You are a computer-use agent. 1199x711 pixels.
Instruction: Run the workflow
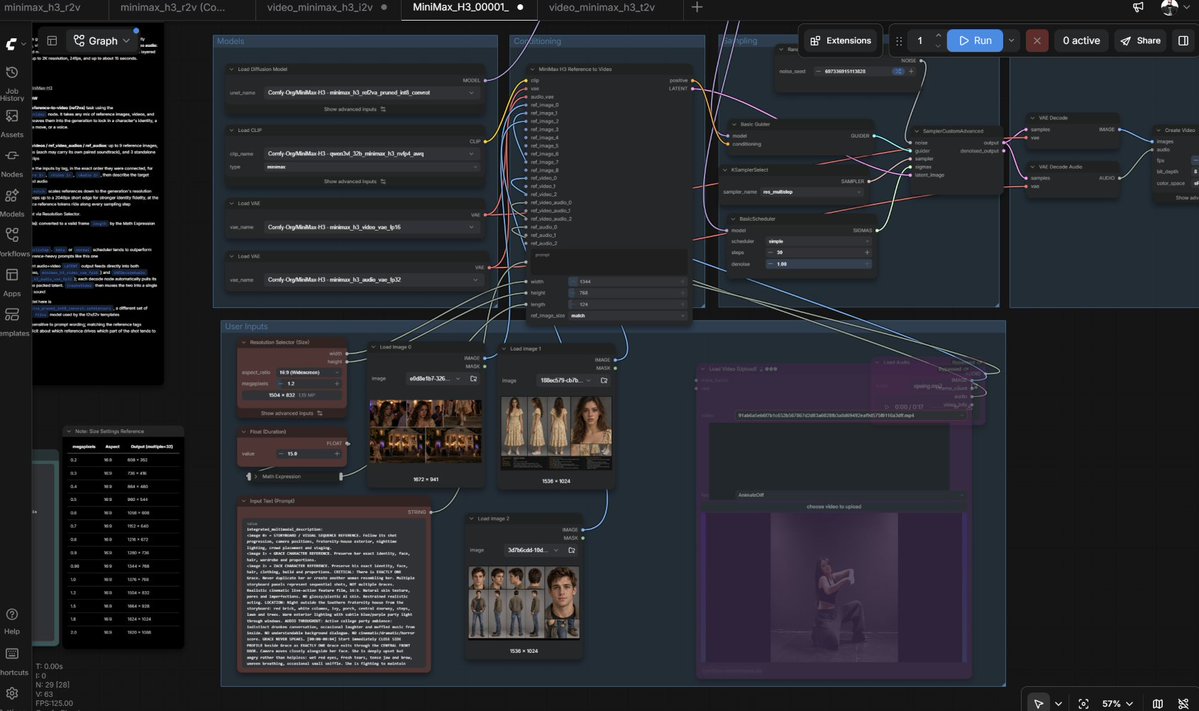[975, 41]
